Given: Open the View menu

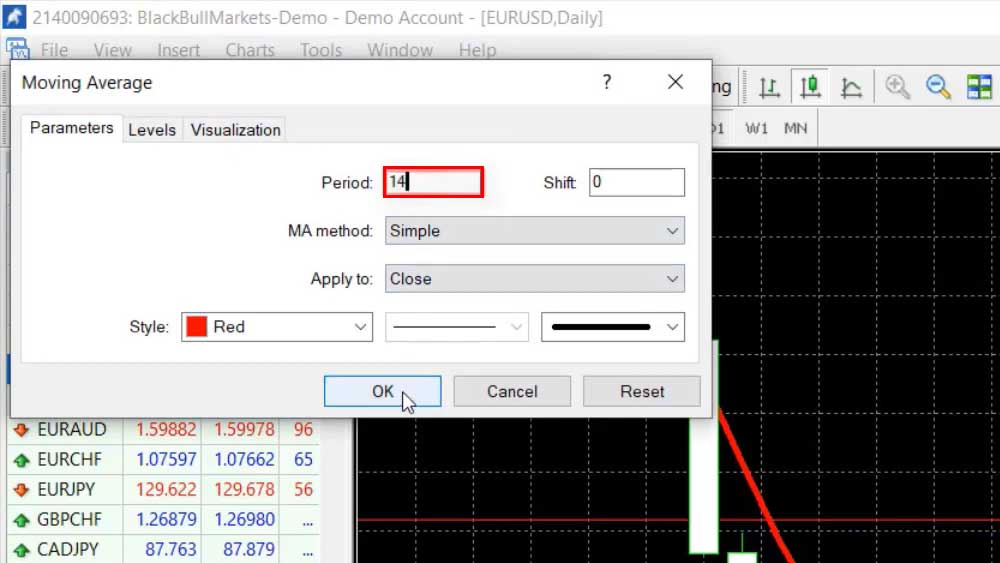Looking at the screenshot, I should coord(113,50).
